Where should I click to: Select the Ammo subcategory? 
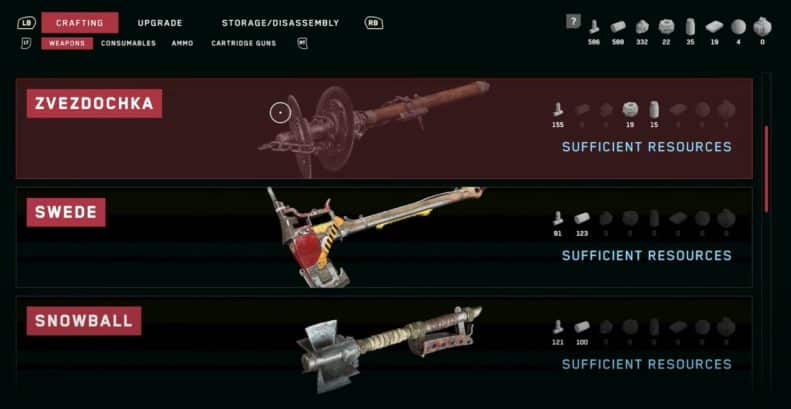click(x=182, y=43)
